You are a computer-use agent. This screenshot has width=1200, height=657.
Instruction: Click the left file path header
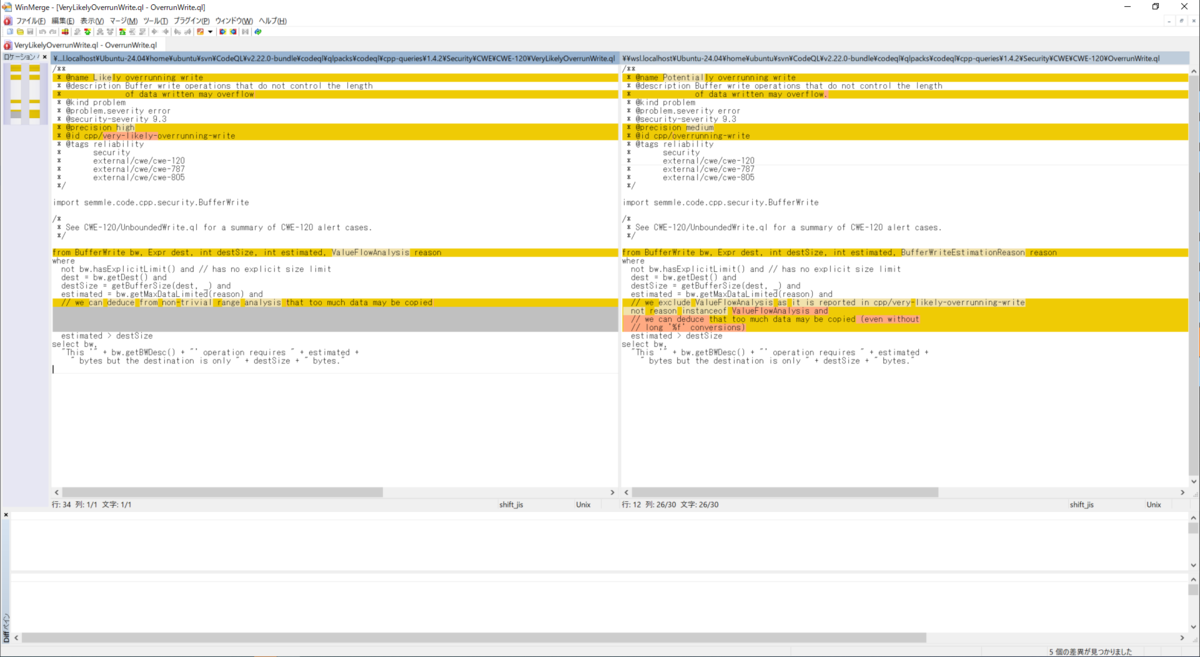pos(334,58)
